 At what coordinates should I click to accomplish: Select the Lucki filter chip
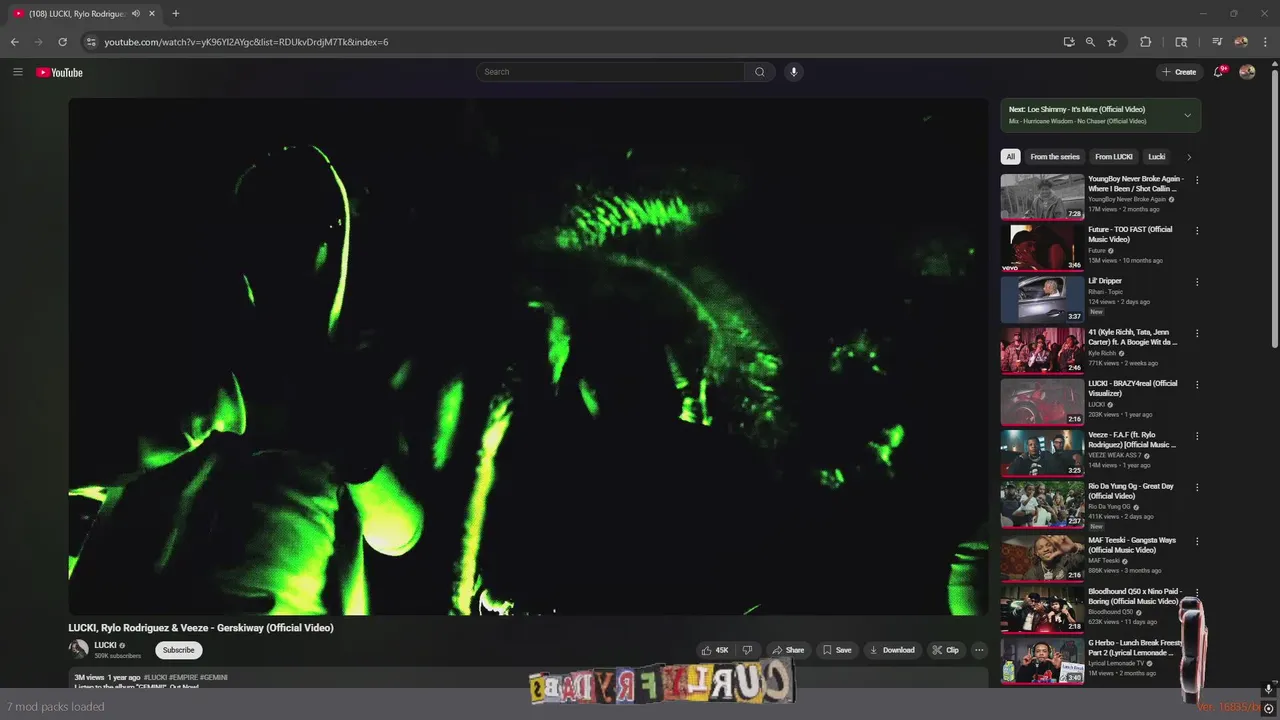1157,157
